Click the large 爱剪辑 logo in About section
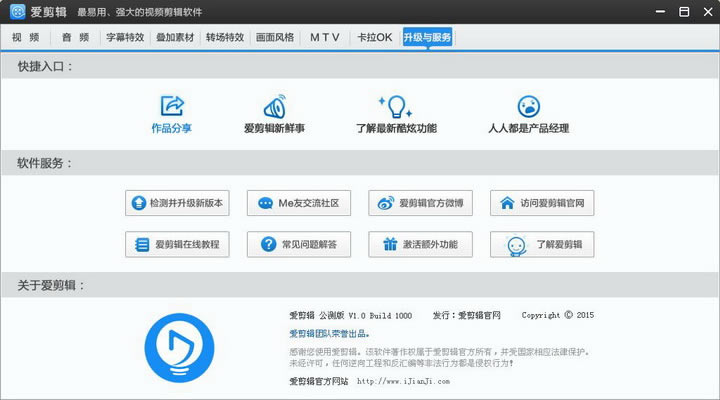Viewport: 720px width, 400px height. (x=179, y=348)
